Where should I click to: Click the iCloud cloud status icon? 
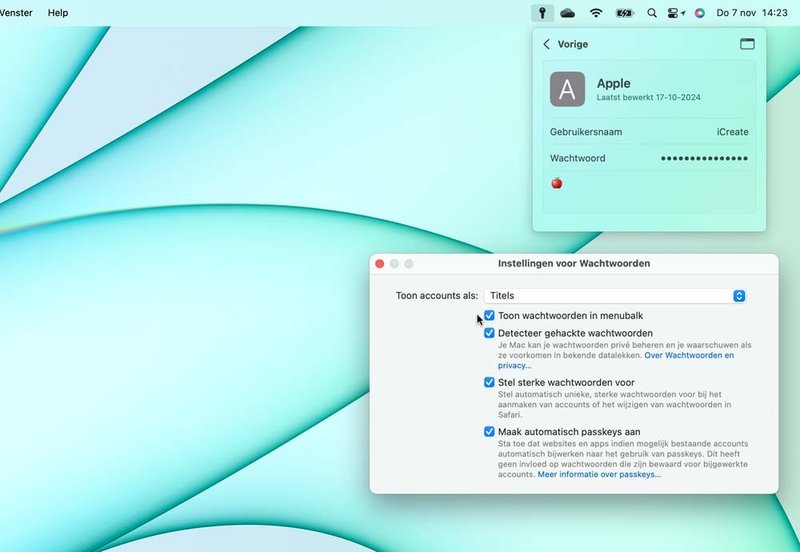tap(567, 13)
